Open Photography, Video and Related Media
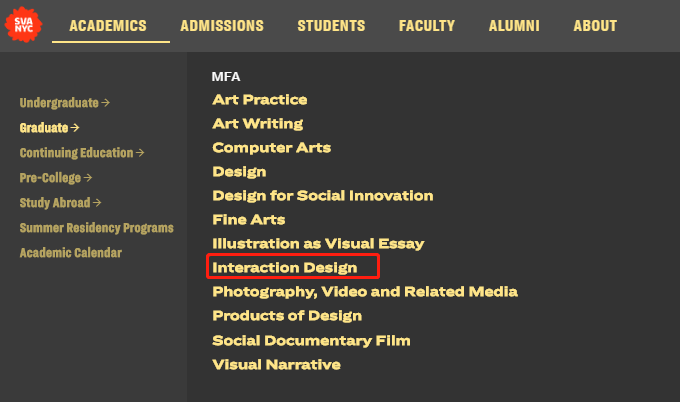This screenshot has height=402, width=680. pyautogui.click(x=365, y=292)
